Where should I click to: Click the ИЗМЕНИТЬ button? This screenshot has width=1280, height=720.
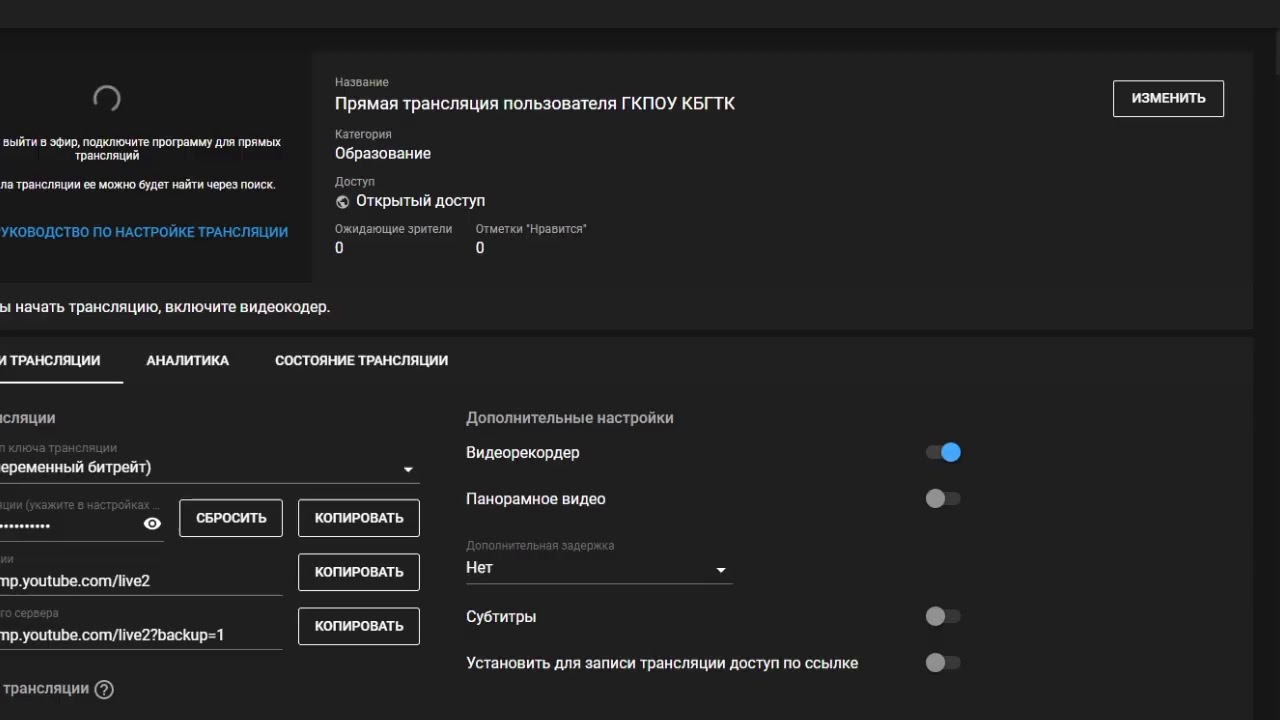pyautogui.click(x=1168, y=98)
